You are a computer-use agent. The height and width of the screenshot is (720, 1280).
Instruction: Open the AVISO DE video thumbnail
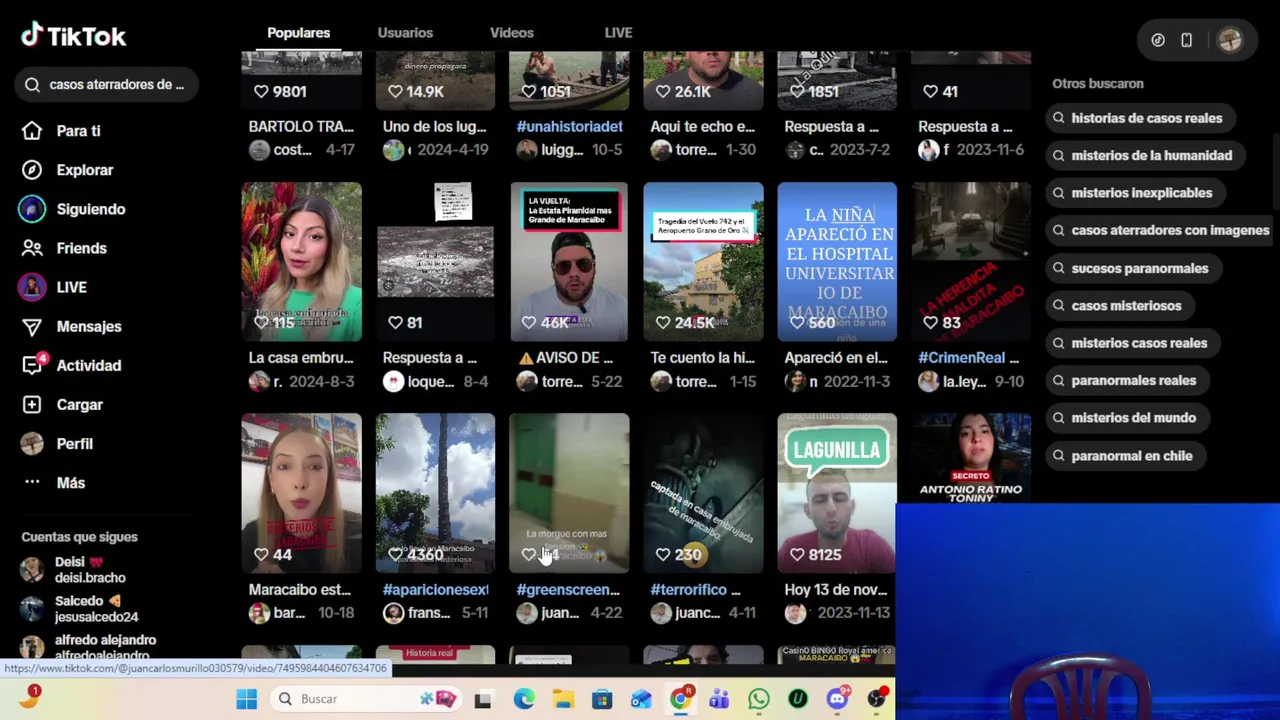569,262
